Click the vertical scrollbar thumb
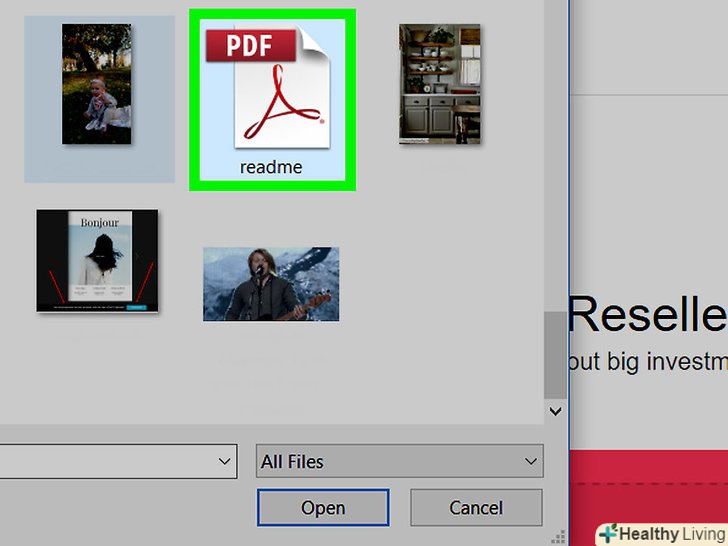Image resolution: width=728 pixels, height=546 pixels. tap(555, 355)
